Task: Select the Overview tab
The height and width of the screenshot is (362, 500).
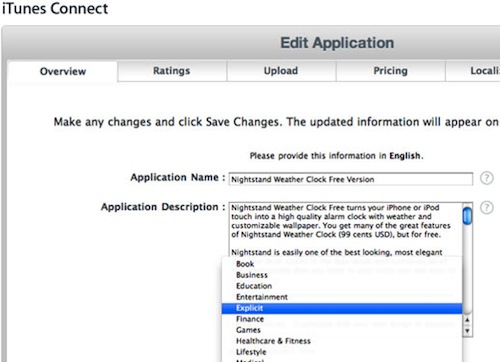Action: (x=63, y=71)
